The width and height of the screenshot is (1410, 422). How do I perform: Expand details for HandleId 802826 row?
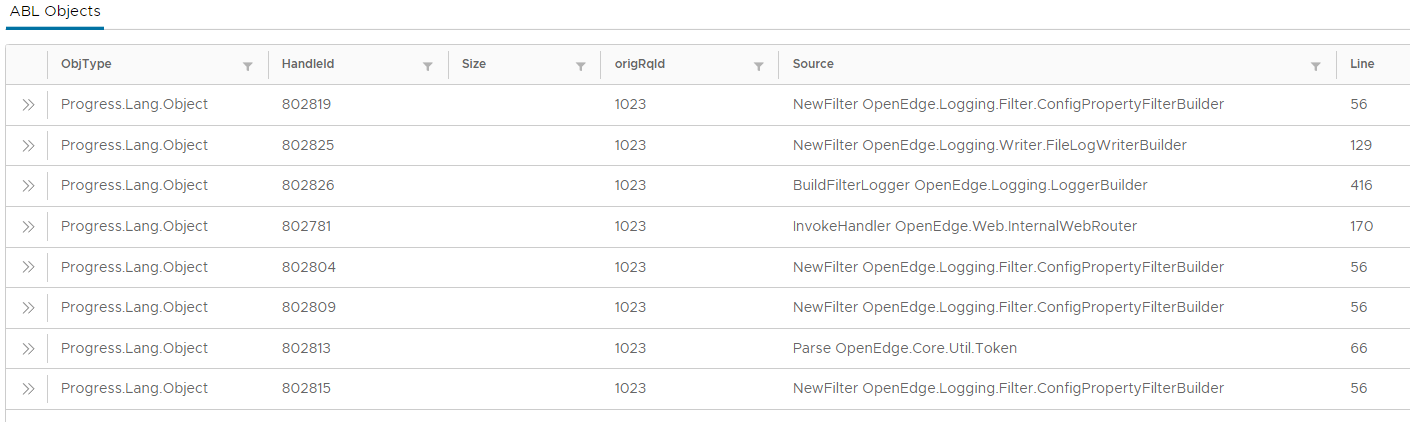pos(28,186)
